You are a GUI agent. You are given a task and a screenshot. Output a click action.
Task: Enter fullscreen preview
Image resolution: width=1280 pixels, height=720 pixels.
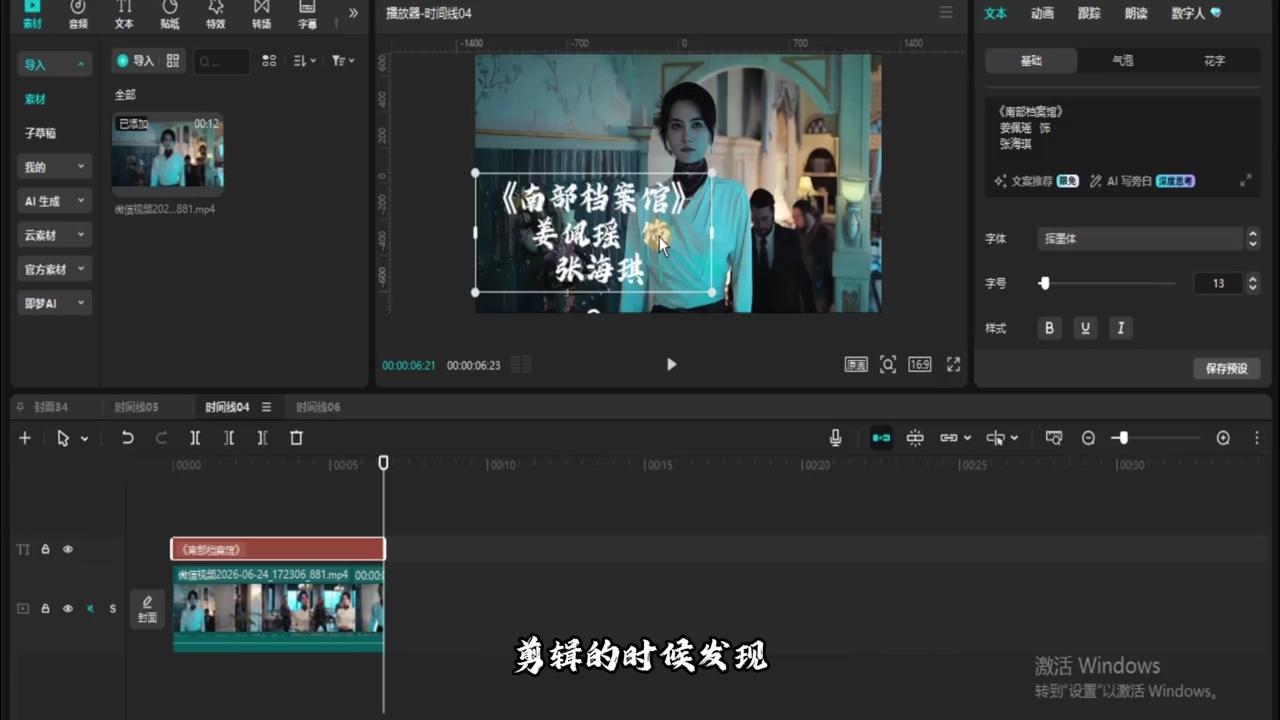(953, 365)
